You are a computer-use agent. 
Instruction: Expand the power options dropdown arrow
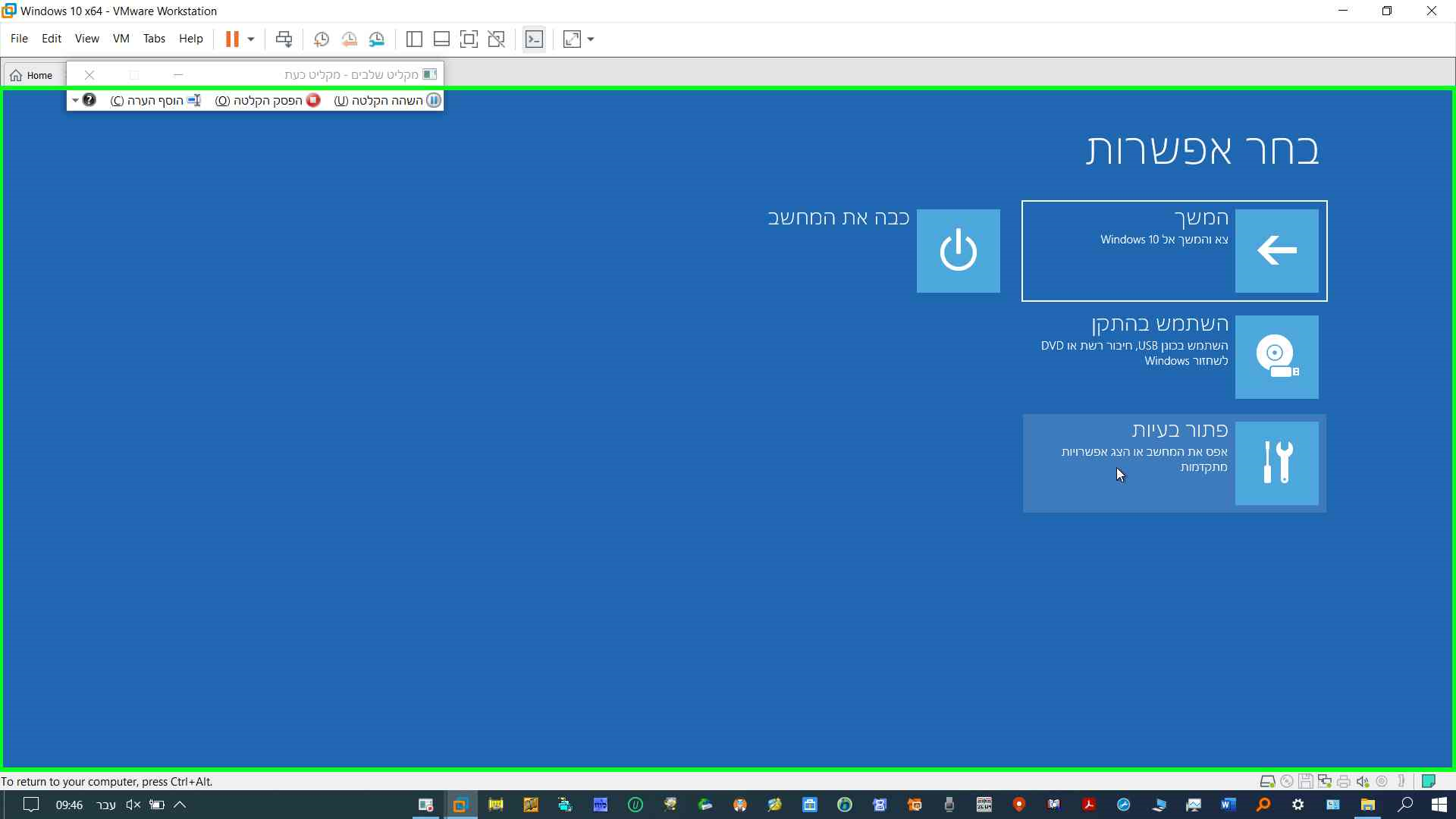[x=251, y=39]
